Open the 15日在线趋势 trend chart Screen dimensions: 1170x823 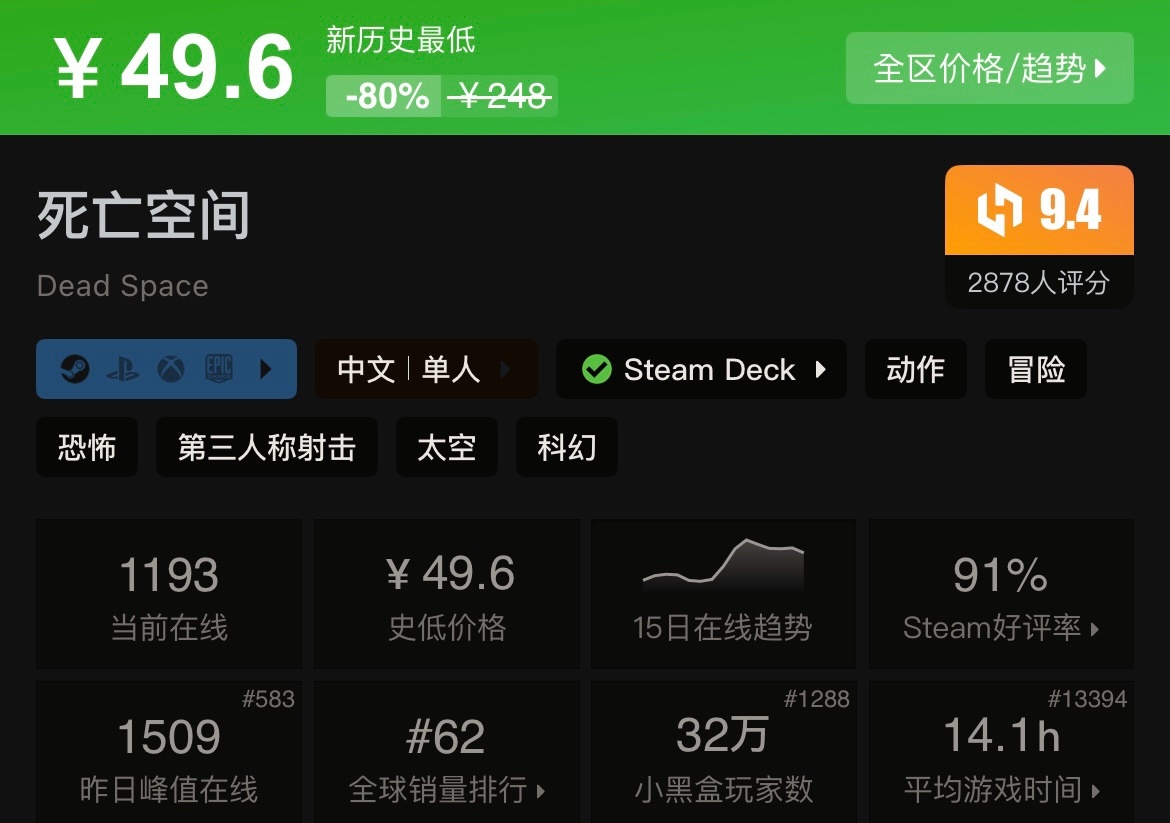pos(723,594)
